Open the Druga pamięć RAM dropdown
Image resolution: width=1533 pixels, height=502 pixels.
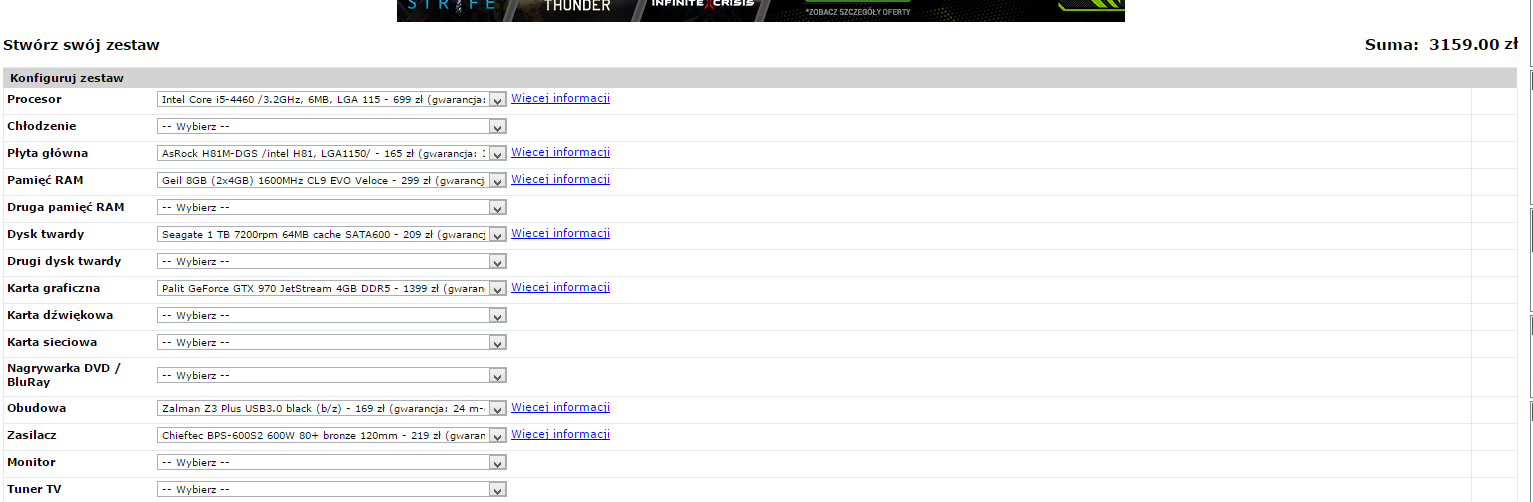coord(332,208)
